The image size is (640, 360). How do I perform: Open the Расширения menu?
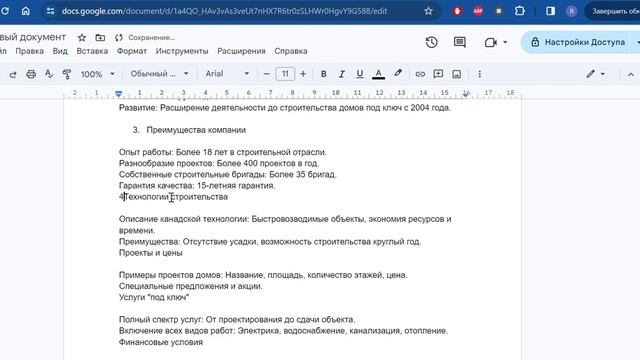(x=241, y=51)
